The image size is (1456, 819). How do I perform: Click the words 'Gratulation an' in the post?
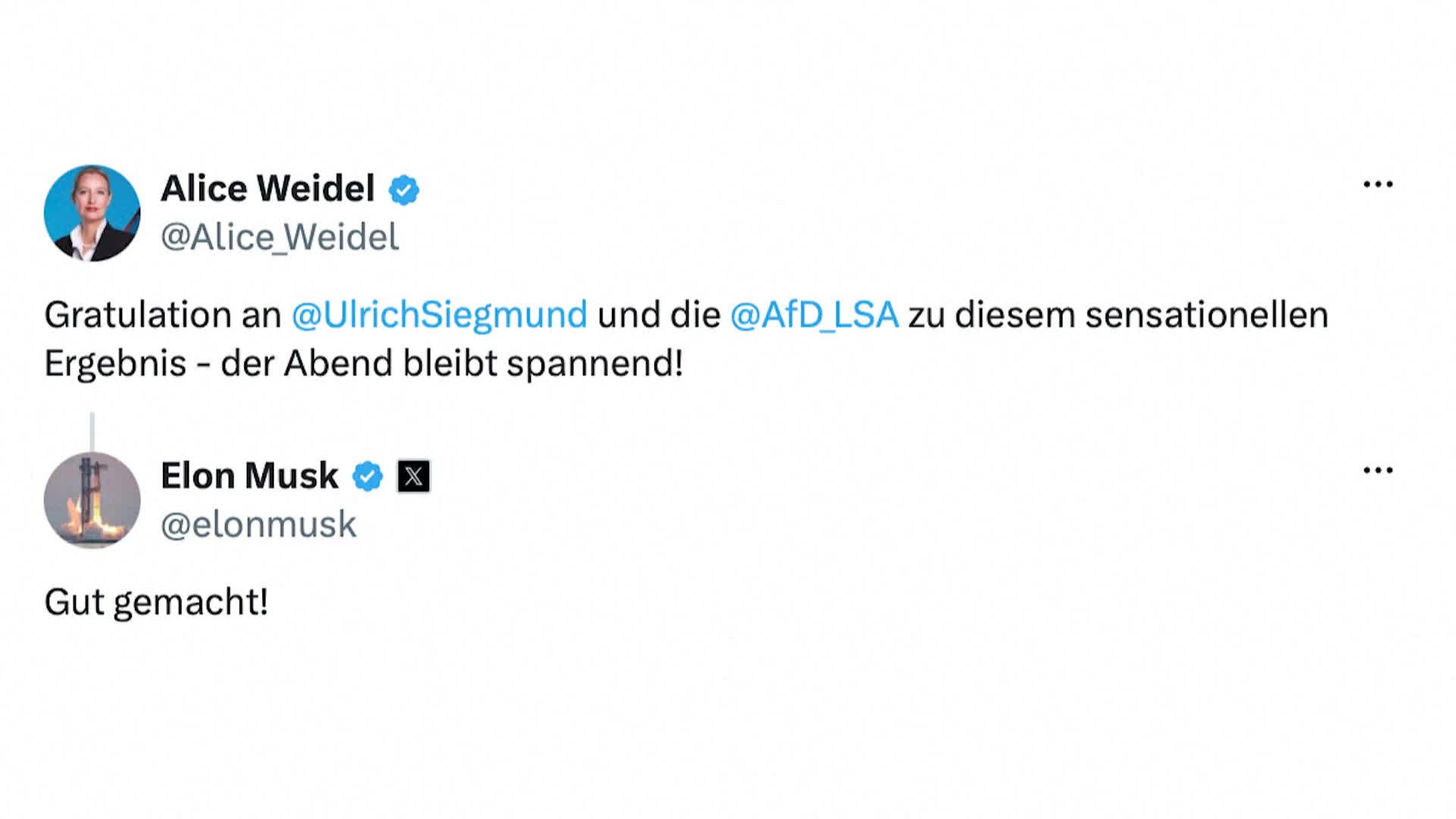click(x=163, y=315)
